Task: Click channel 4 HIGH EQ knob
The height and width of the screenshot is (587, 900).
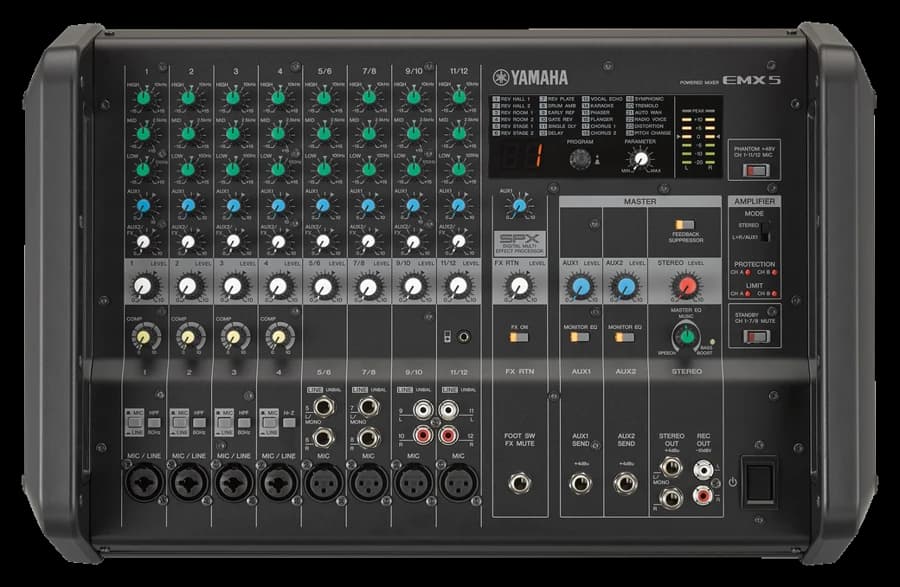Action: [x=278, y=98]
